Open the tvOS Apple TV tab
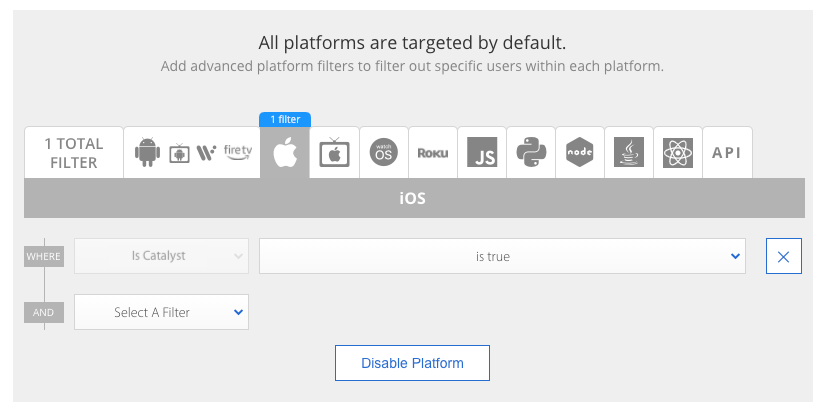Screen dimensions: 822x410 pos(334,153)
